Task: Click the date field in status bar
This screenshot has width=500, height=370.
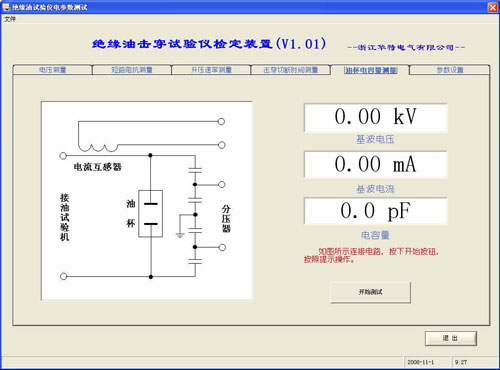Action: click(421, 362)
